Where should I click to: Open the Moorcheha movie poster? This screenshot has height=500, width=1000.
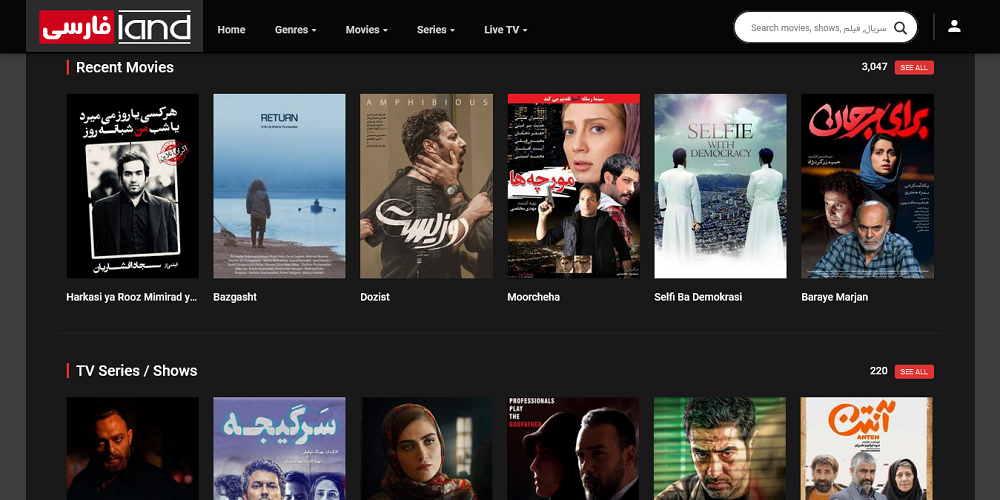[573, 186]
